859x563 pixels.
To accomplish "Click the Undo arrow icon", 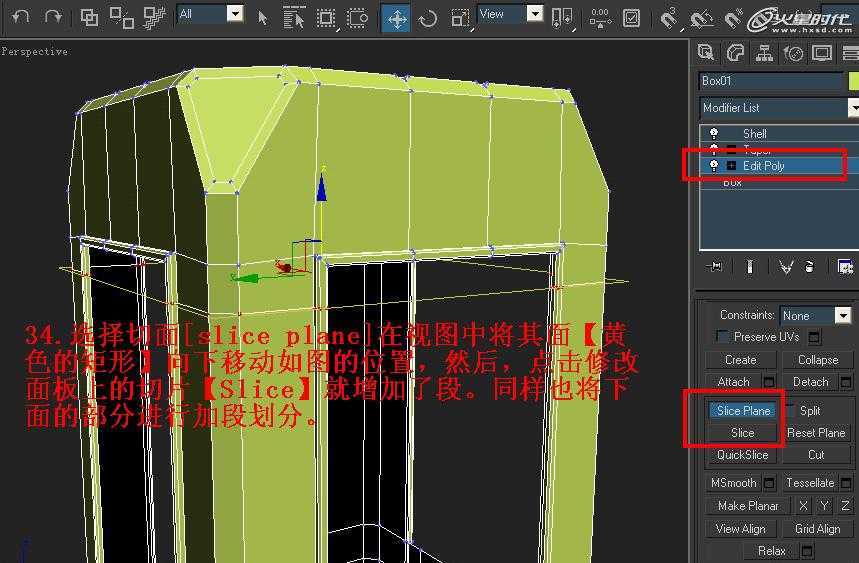I will coord(20,17).
